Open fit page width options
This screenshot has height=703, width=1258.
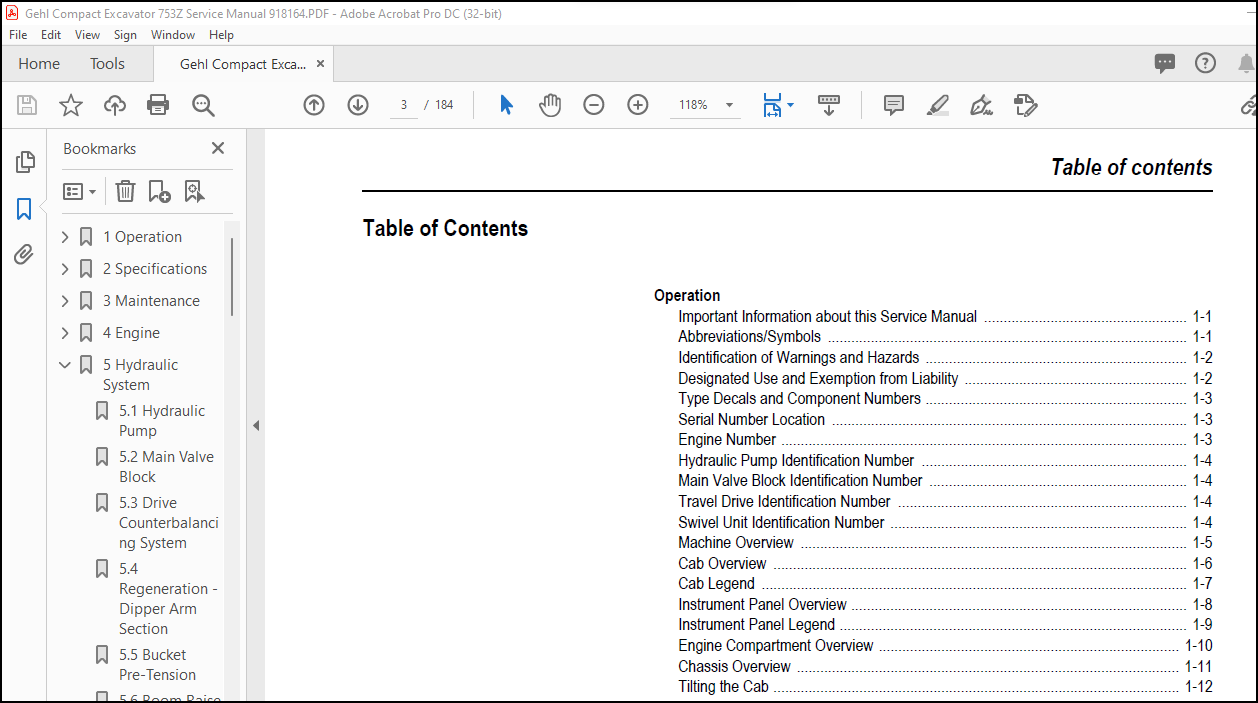778,105
